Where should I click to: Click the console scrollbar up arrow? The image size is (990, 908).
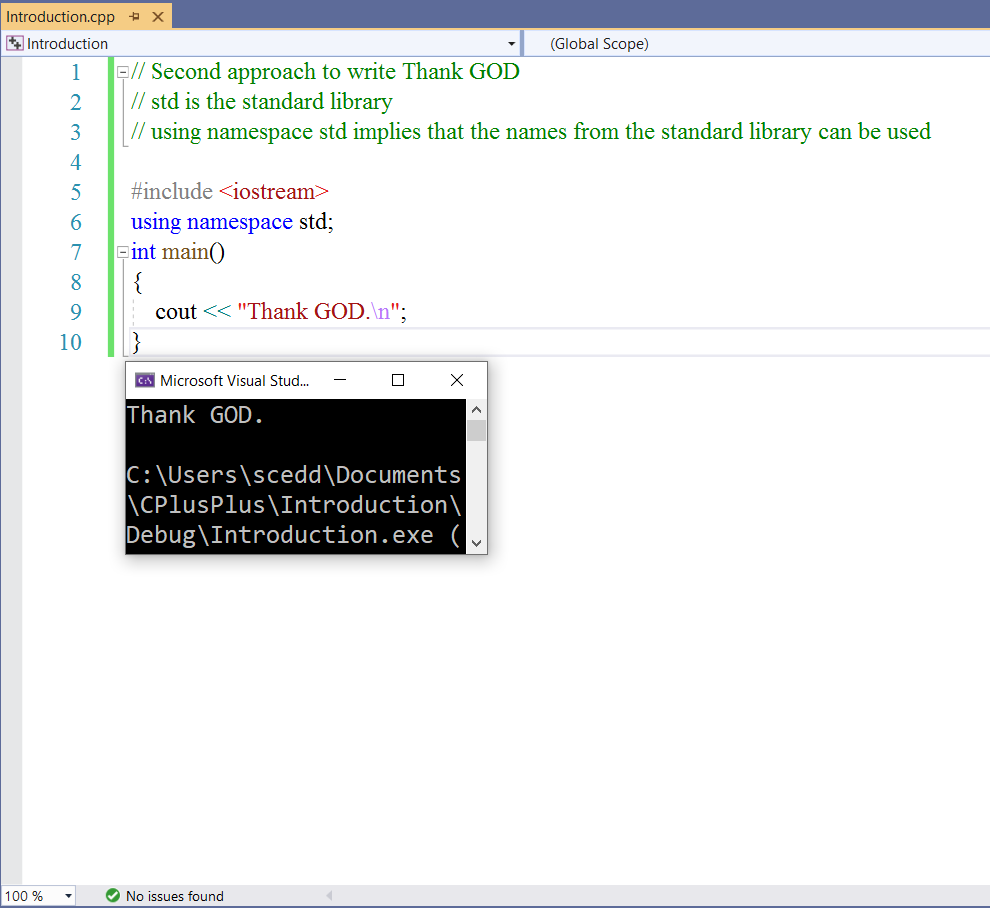(x=477, y=410)
